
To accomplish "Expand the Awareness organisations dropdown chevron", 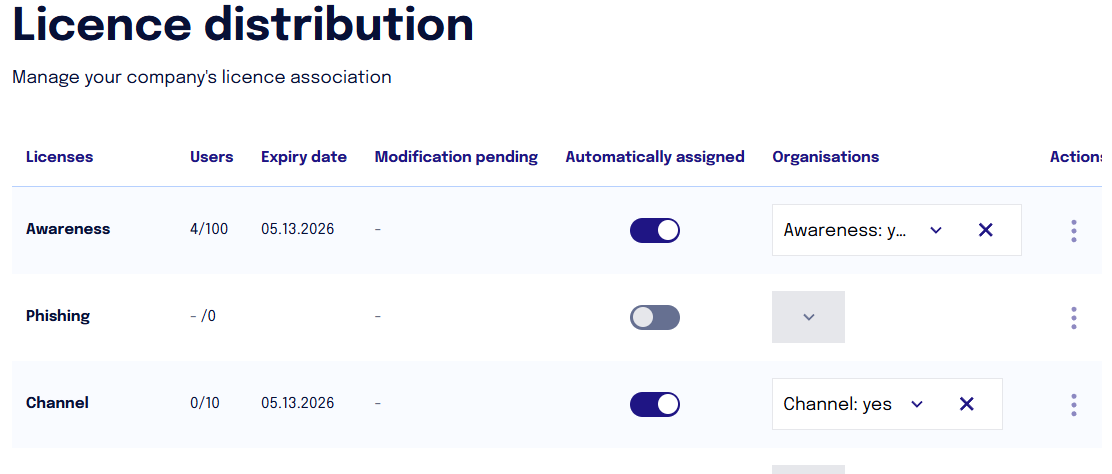I will (935, 230).
